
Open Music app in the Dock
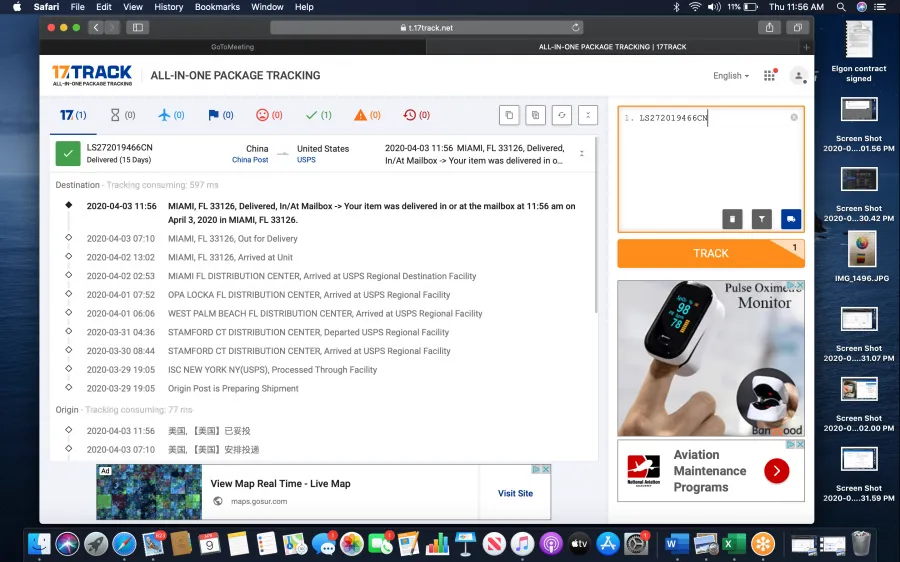522,544
